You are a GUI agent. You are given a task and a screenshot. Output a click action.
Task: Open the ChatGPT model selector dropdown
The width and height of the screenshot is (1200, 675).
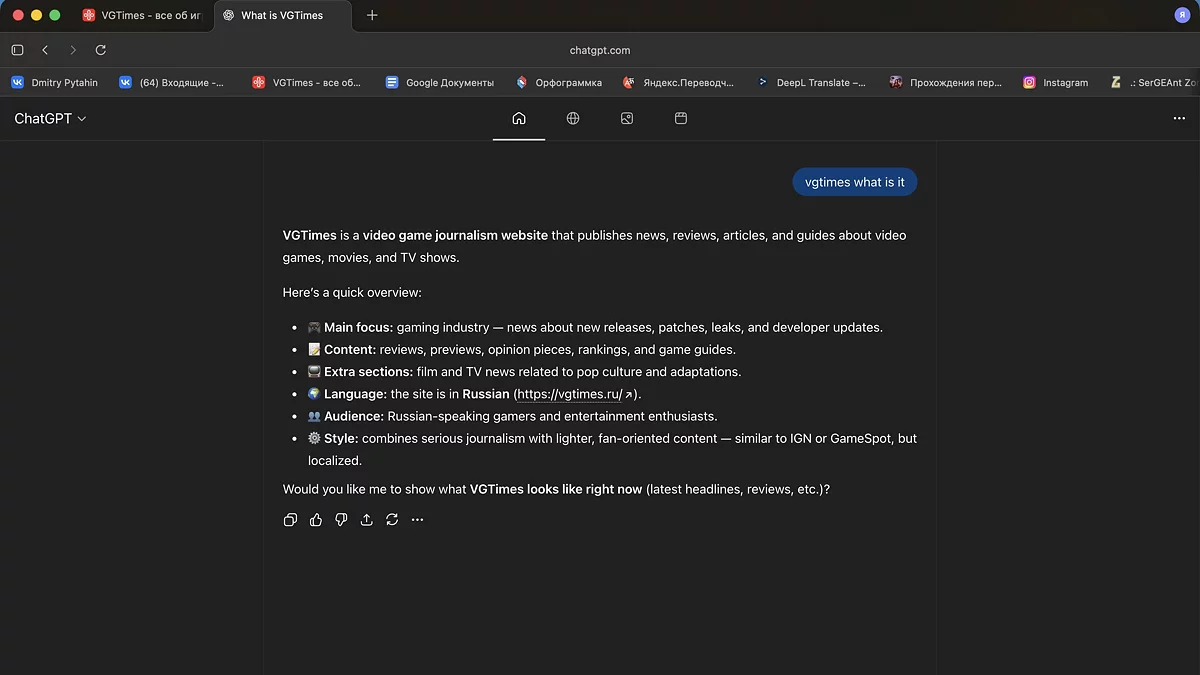tap(50, 119)
